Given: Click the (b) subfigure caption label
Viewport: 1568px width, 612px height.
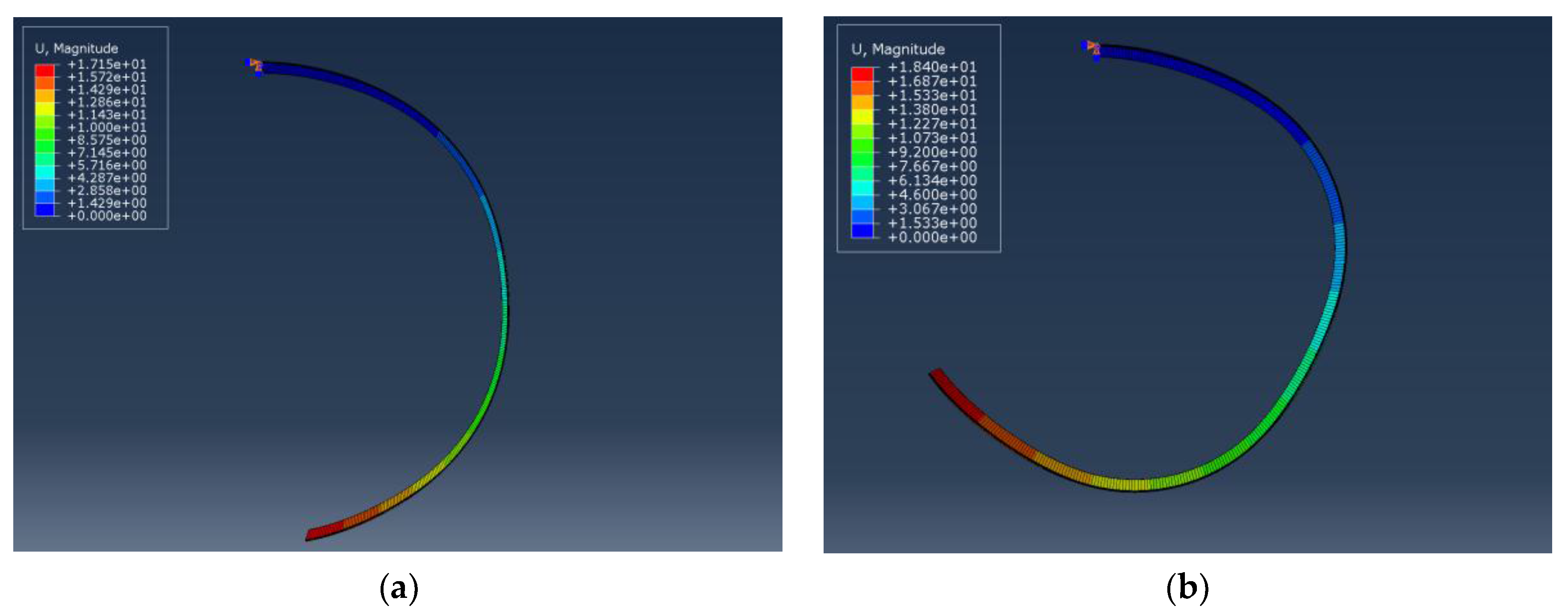Looking at the screenshot, I should pyautogui.click(x=1187, y=588).
